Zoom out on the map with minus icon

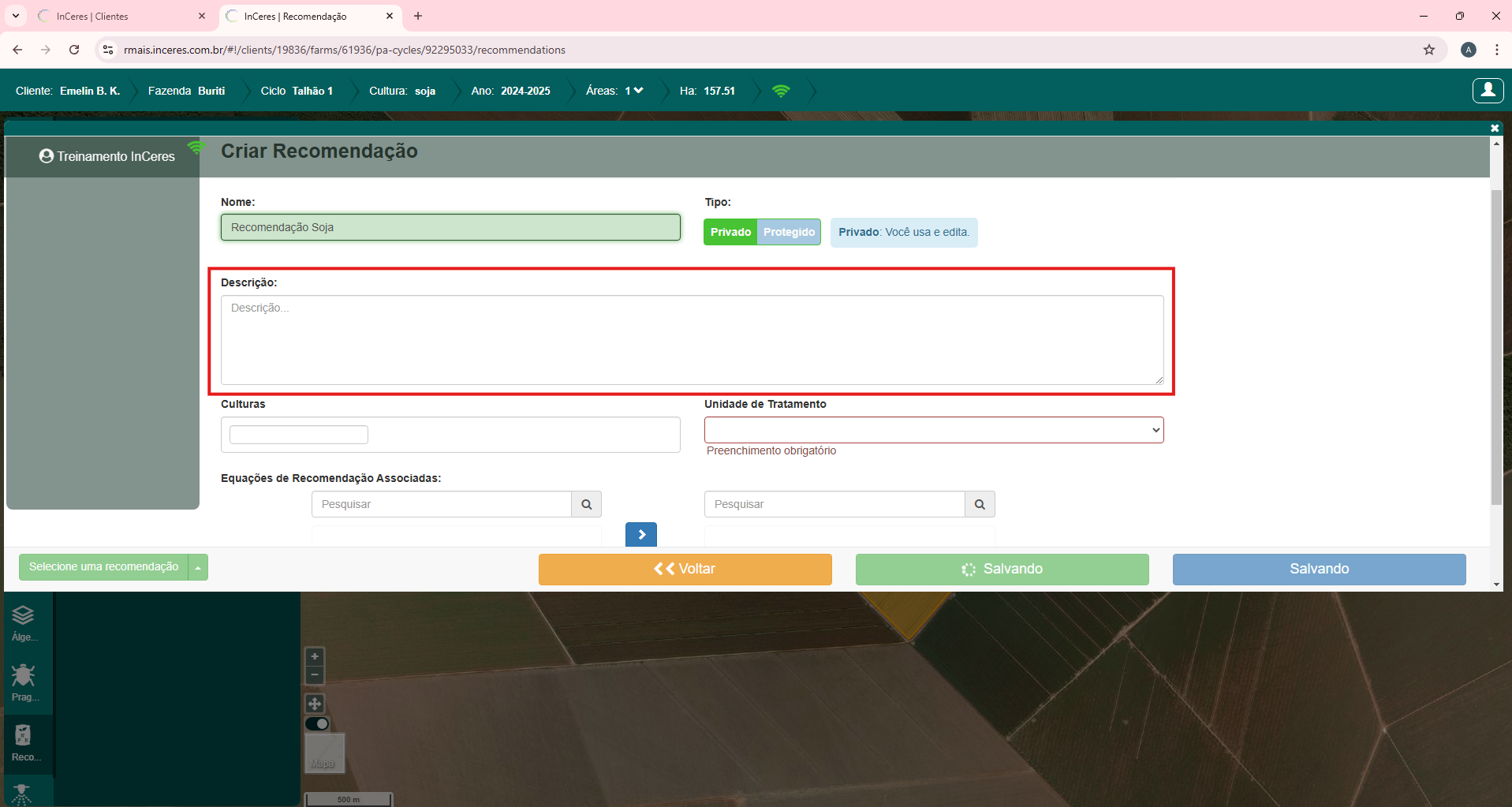[315, 674]
